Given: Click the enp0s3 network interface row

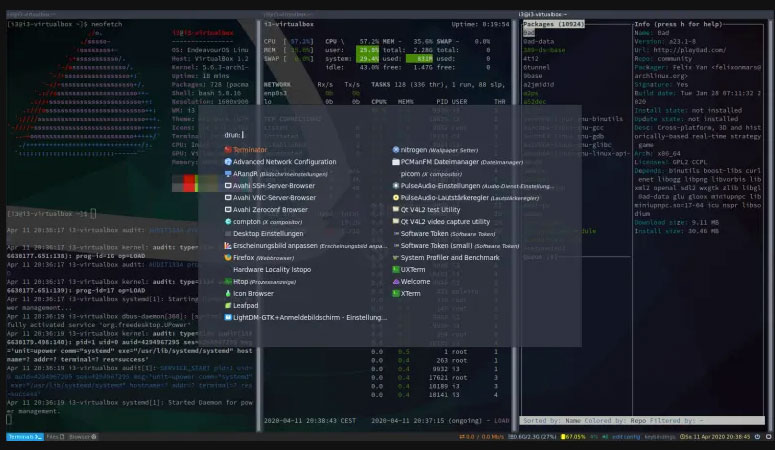Looking at the screenshot, I should tap(313, 93).
